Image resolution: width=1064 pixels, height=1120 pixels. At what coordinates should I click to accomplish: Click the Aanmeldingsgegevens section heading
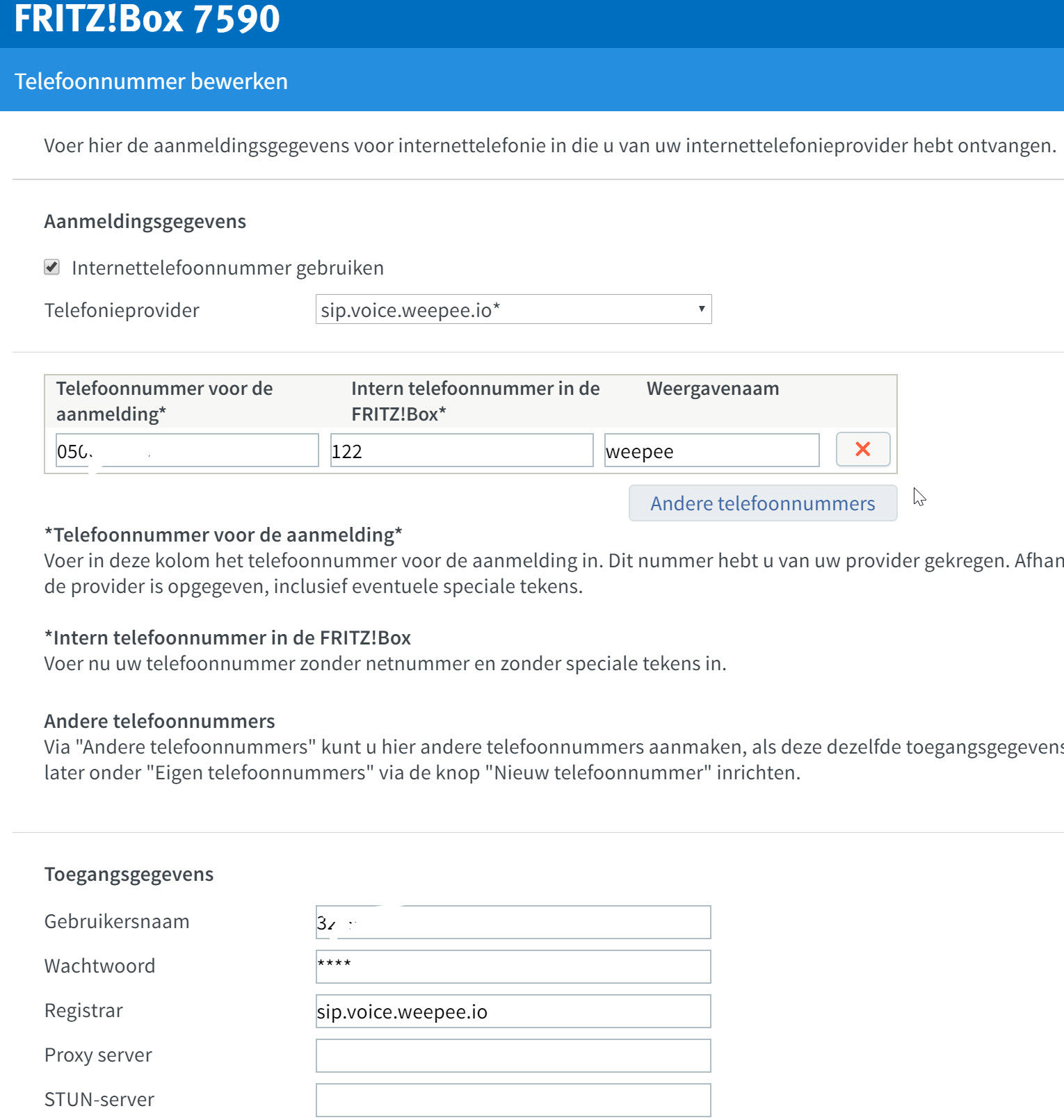(x=145, y=221)
